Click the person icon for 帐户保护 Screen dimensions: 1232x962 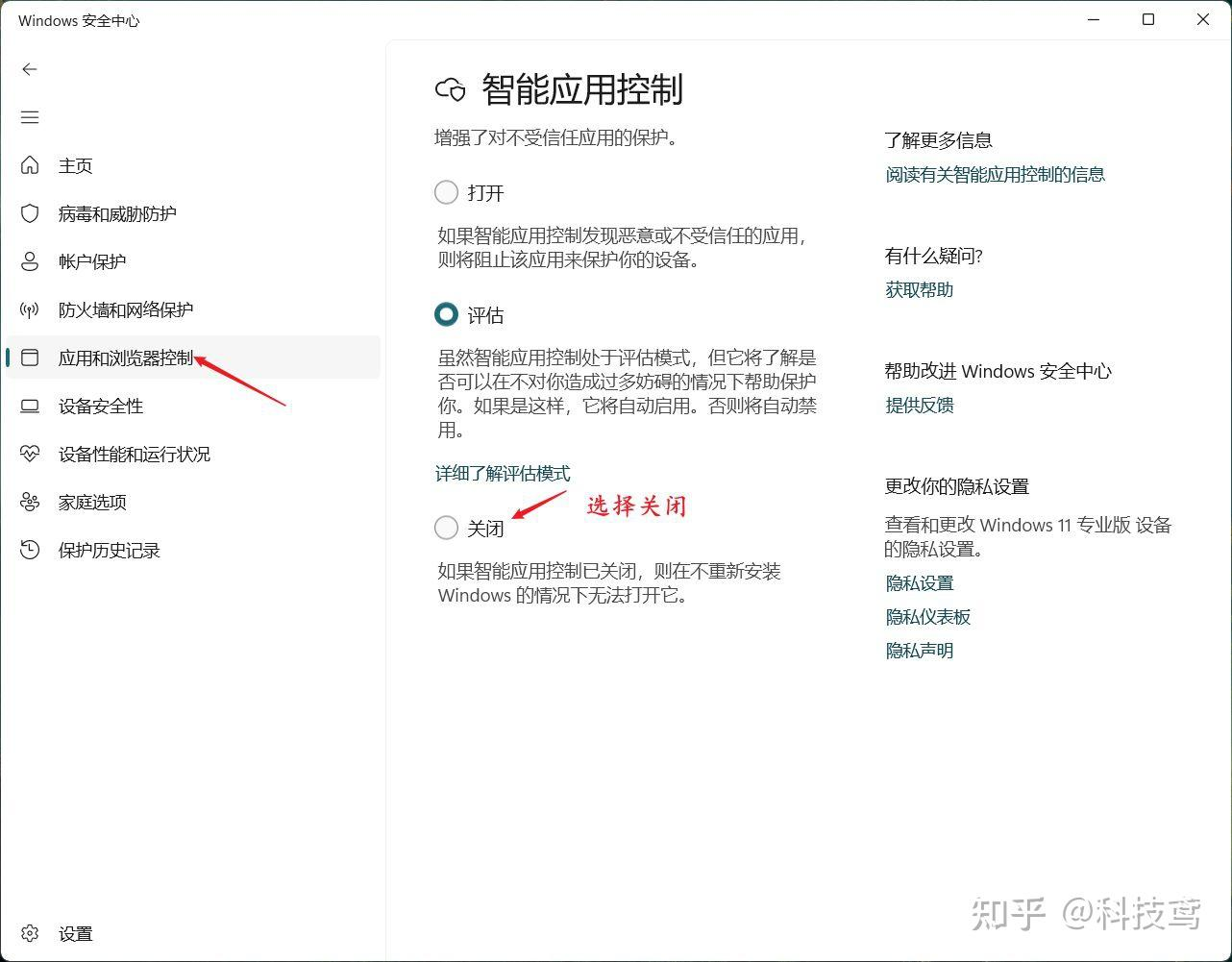30,261
